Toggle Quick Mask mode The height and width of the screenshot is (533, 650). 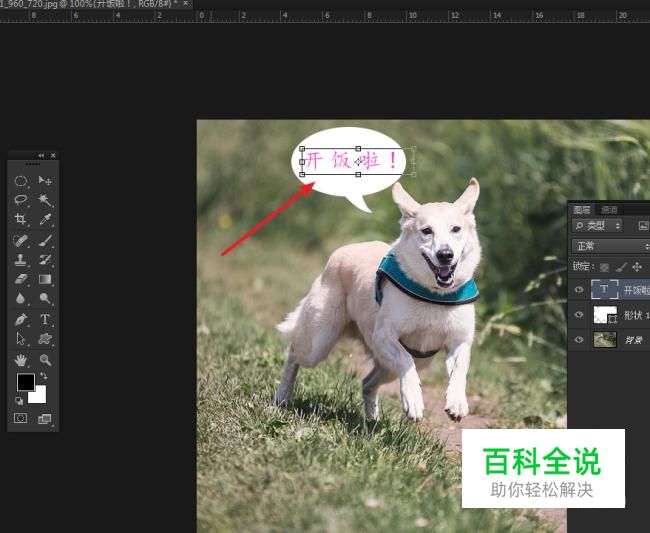(21, 418)
